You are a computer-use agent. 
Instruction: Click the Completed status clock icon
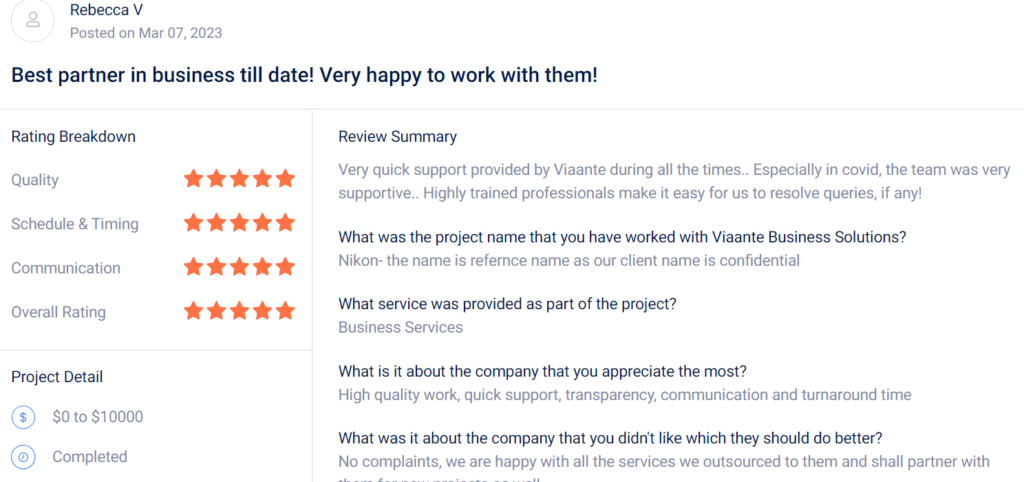pos(24,457)
